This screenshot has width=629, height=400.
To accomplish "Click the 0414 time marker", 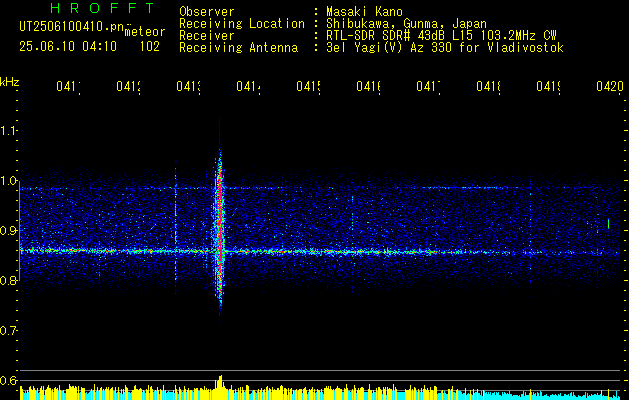I will [248, 87].
